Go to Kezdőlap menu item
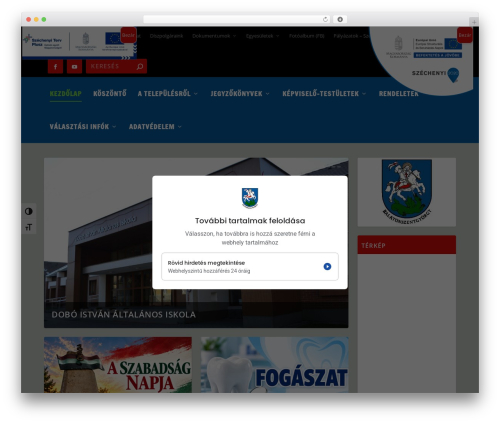The width and height of the screenshot is (500, 423). (x=66, y=94)
